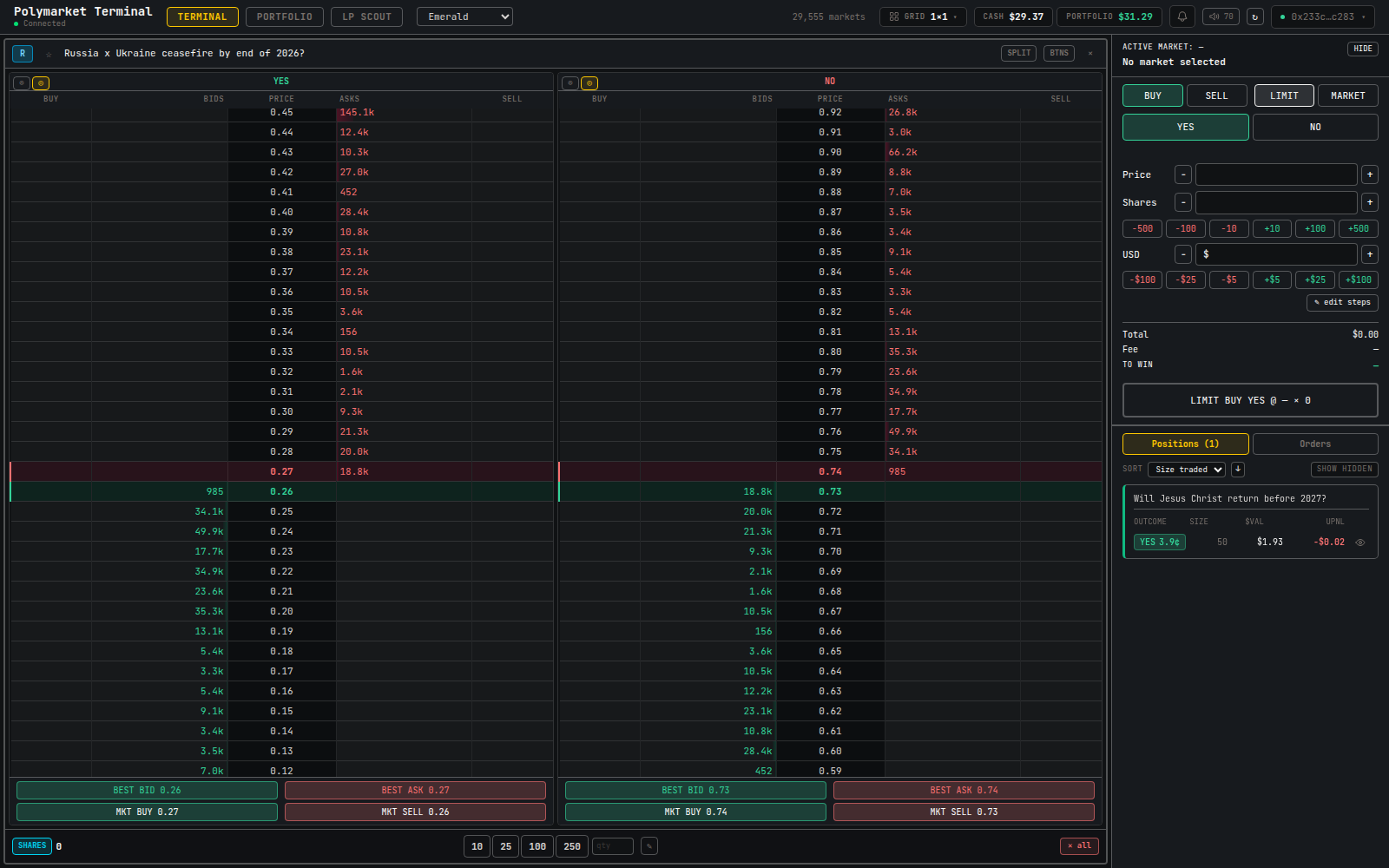Viewport: 1389px width, 868px height.
Task: Click the edit steps button
Action: [1342, 302]
